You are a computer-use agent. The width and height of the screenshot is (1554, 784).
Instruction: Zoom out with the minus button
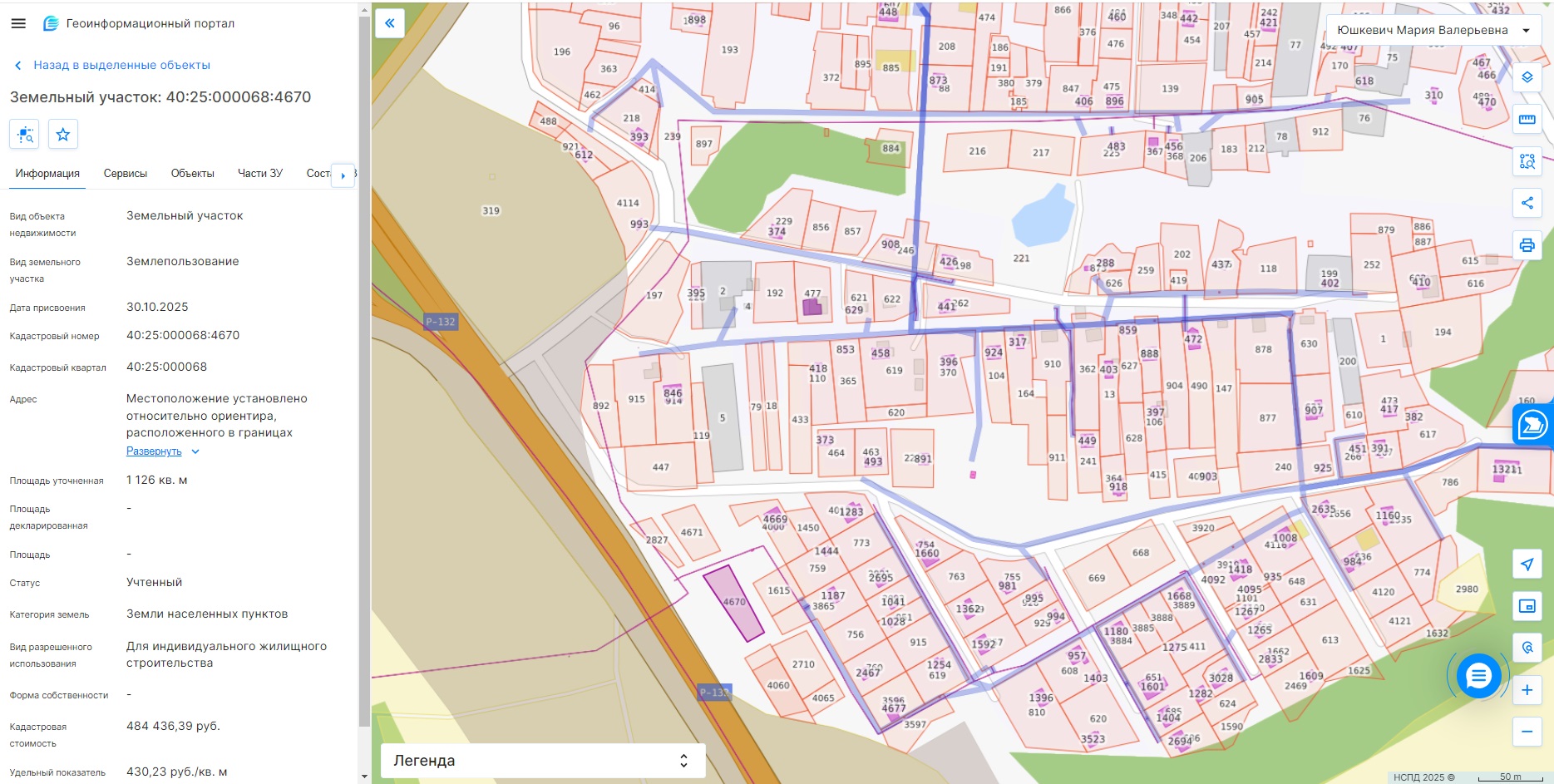(x=1527, y=732)
